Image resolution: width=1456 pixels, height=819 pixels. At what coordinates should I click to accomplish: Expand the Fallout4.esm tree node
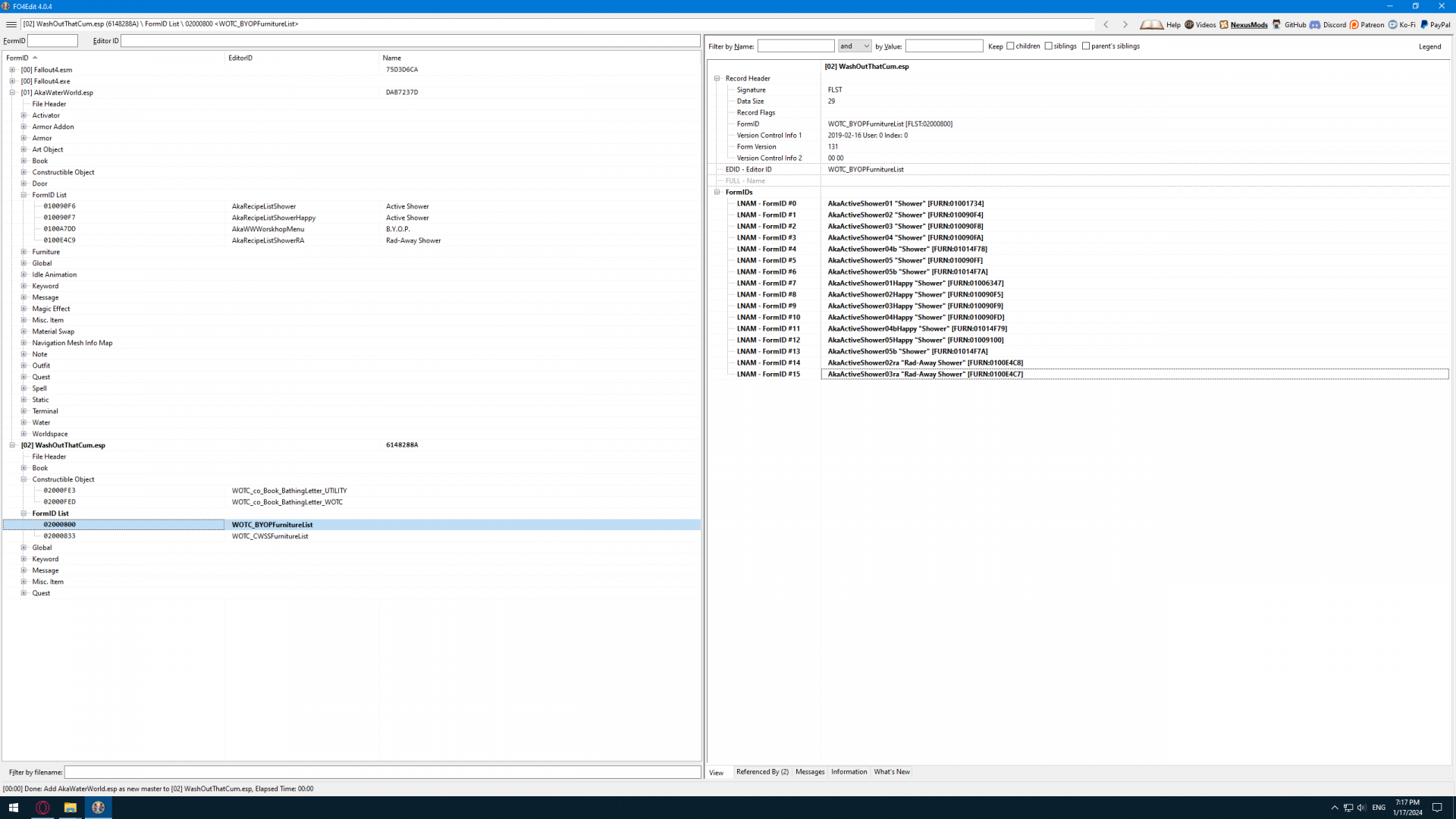coord(12,70)
